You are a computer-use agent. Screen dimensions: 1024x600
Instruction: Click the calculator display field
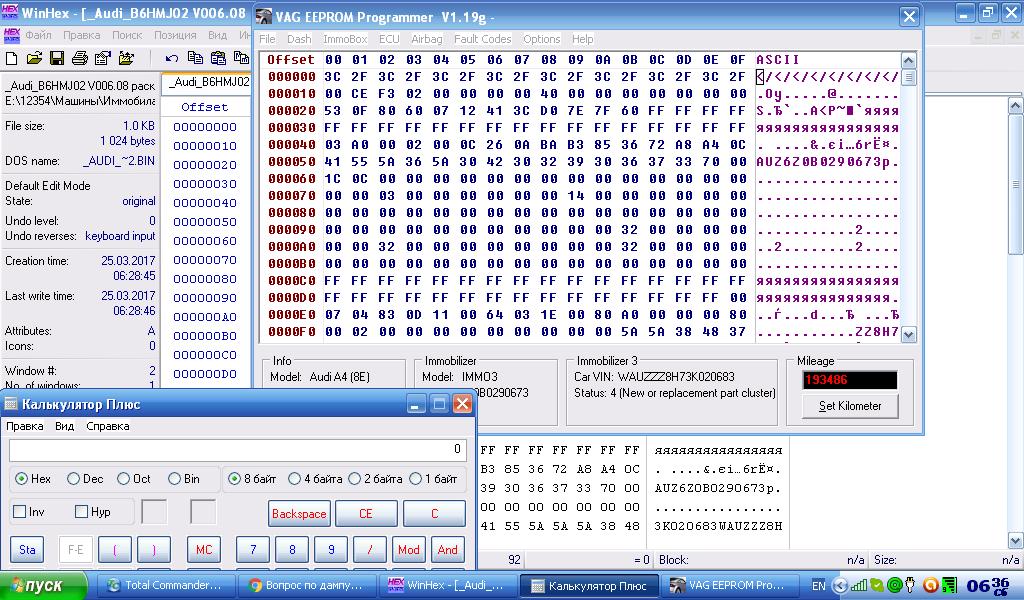(238, 449)
